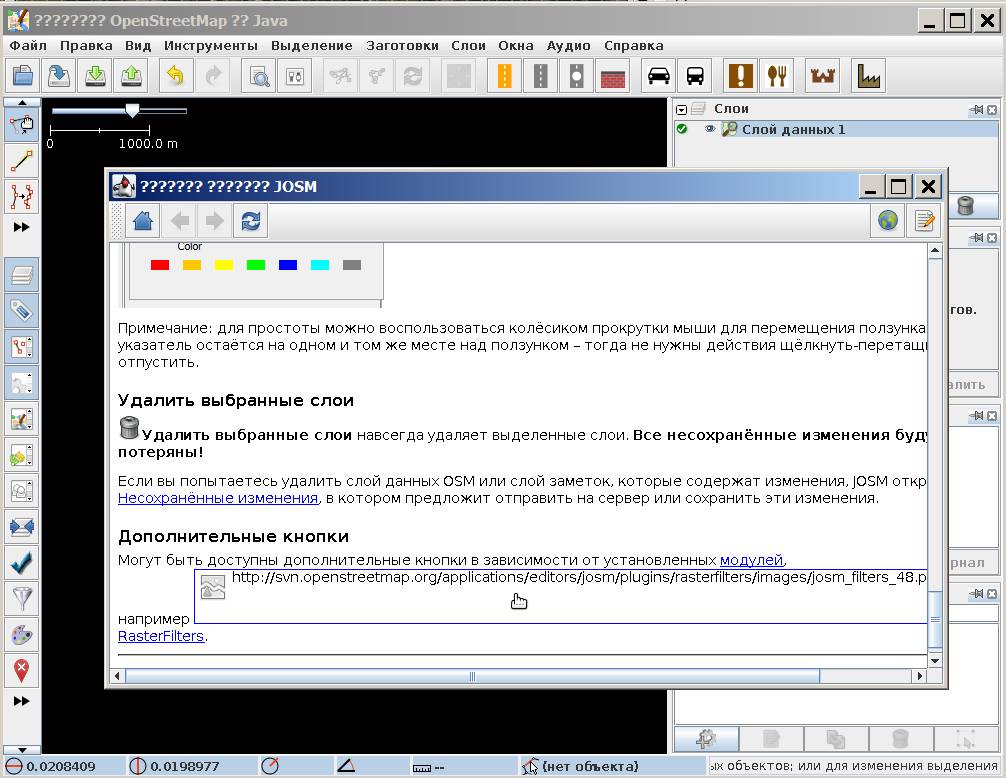Follow the RasterFilters link
Viewport: 1006px width, 778px height.
click(x=161, y=636)
